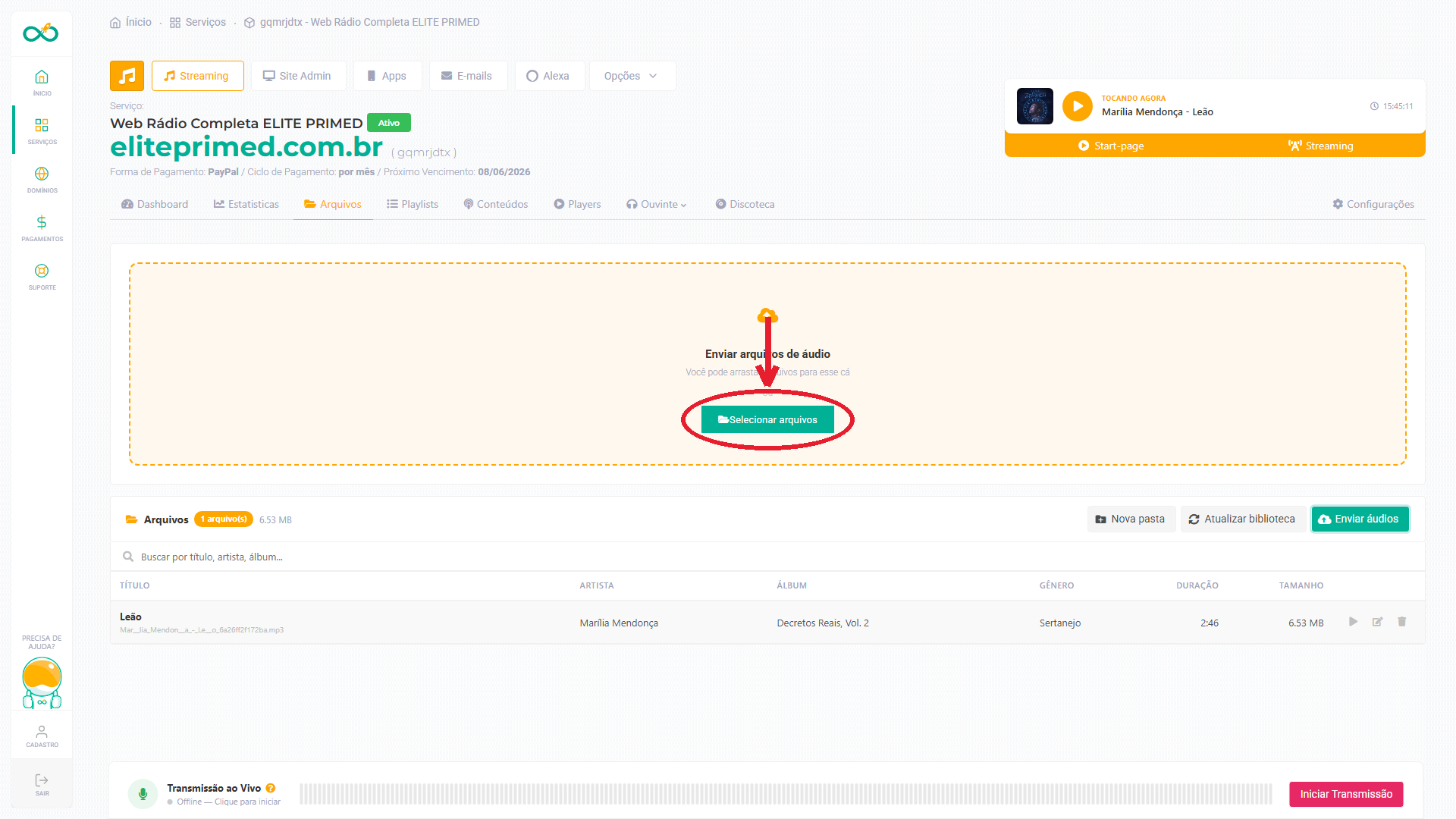
Task: Click the Streaming button under player
Action: click(x=1320, y=146)
